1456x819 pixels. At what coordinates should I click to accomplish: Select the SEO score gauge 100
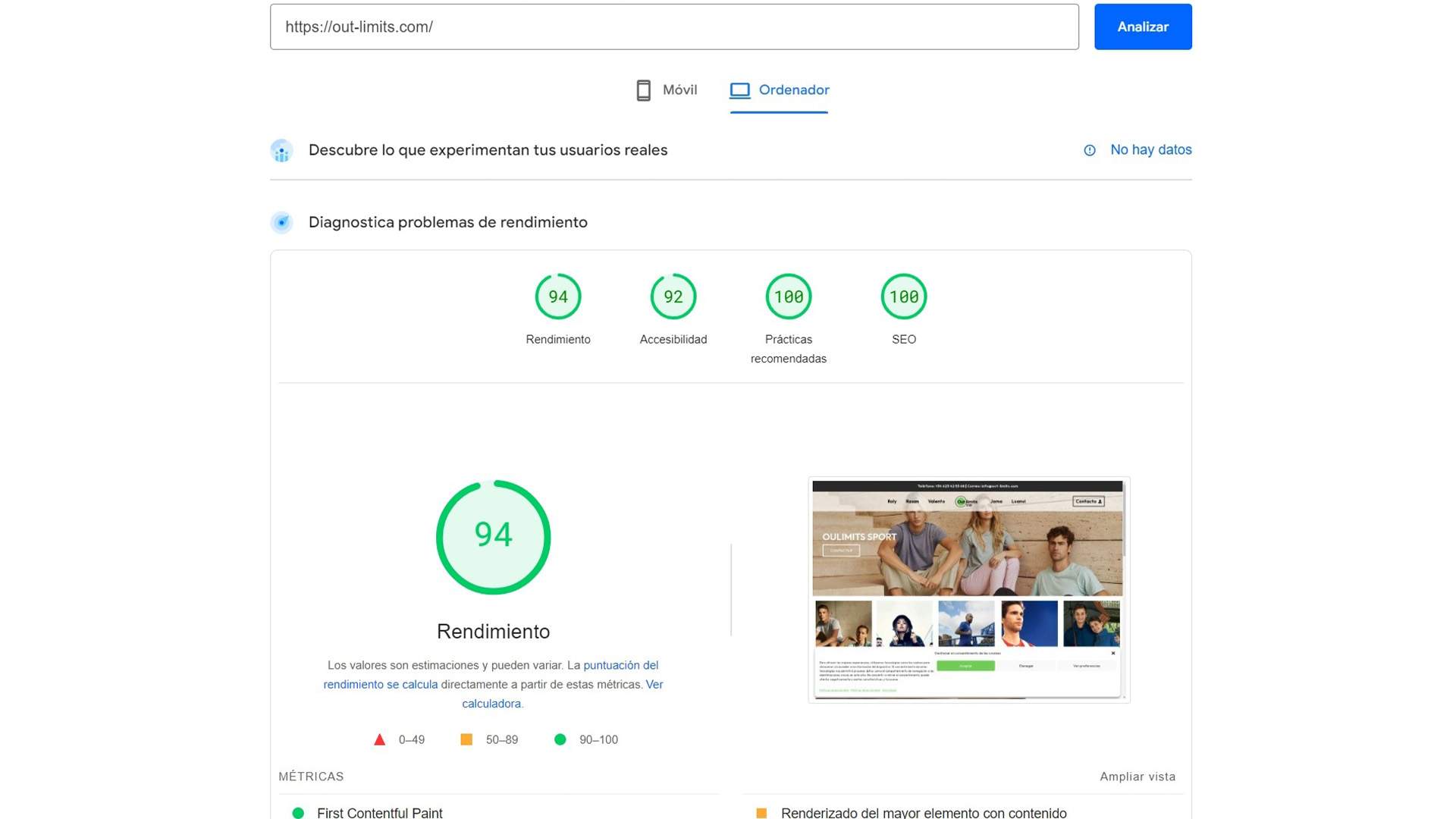coord(904,297)
